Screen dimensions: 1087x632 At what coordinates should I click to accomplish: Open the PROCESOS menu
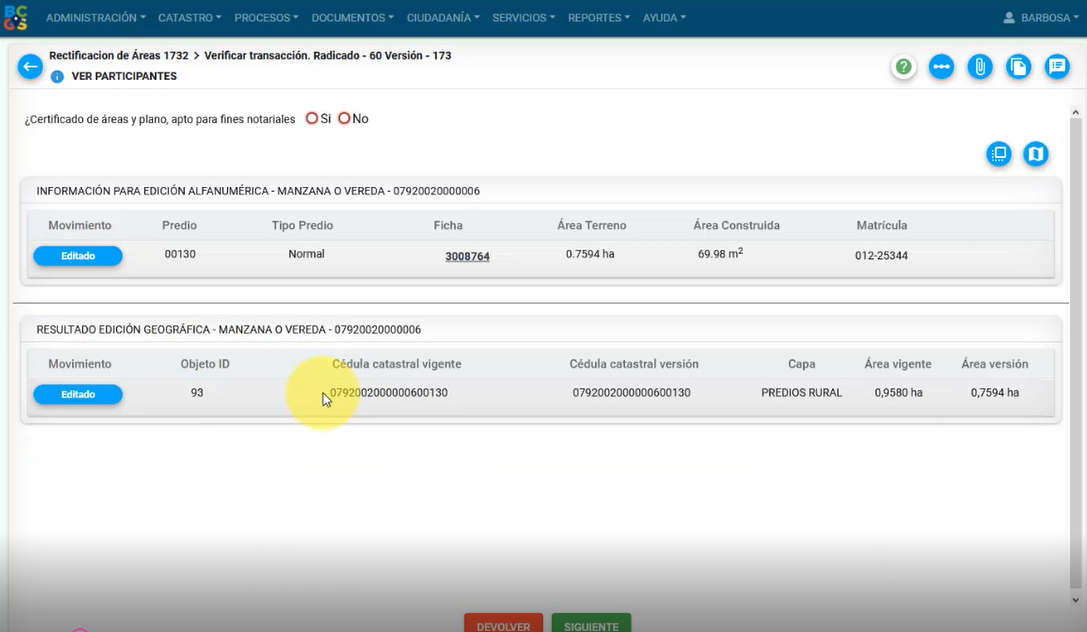(266, 18)
